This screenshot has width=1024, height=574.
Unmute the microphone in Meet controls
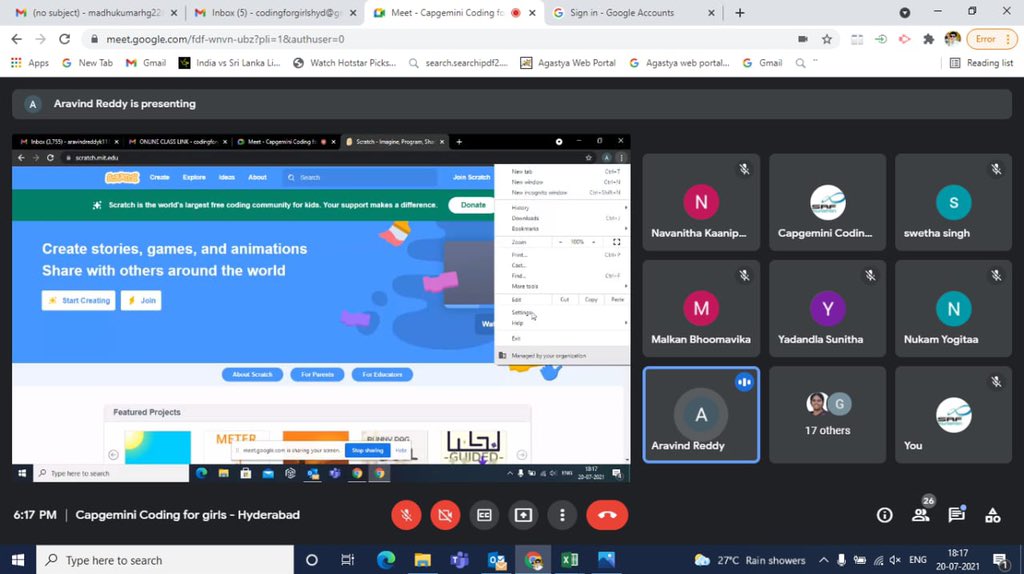click(406, 515)
